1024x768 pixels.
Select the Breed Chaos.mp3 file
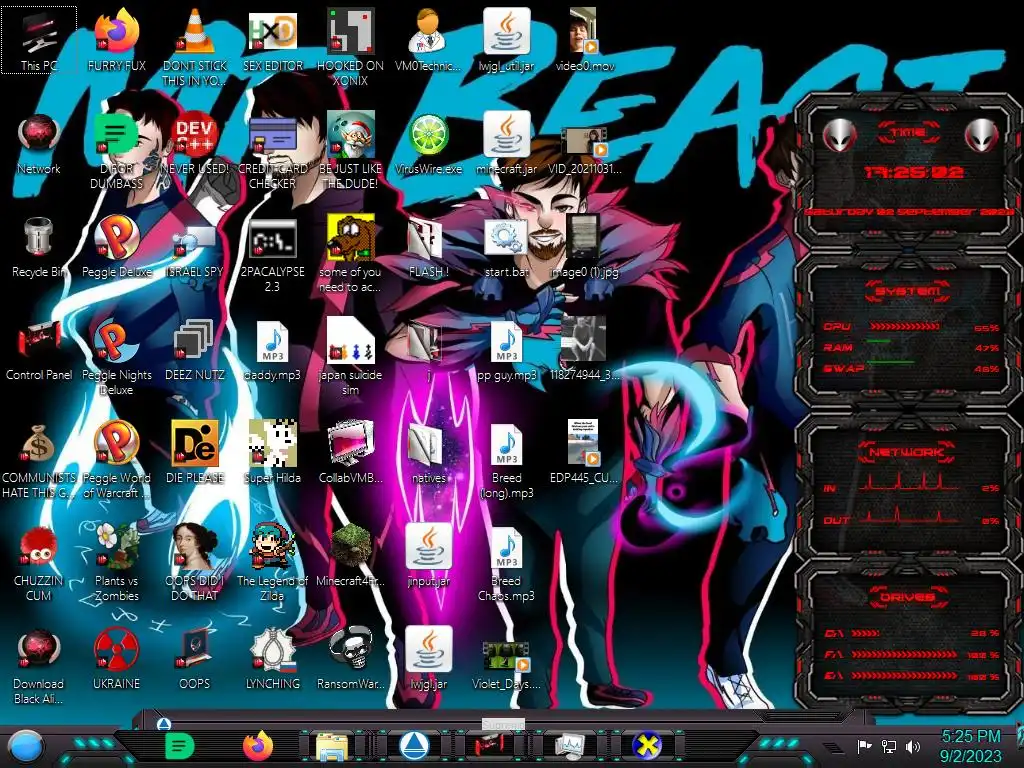[506, 563]
